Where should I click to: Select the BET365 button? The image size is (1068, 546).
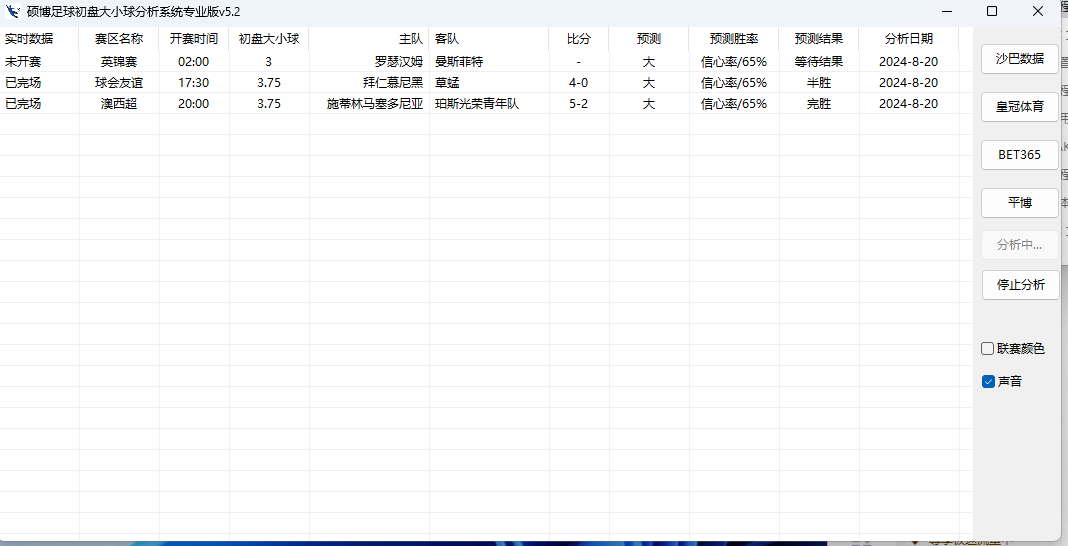pos(1019,155)
